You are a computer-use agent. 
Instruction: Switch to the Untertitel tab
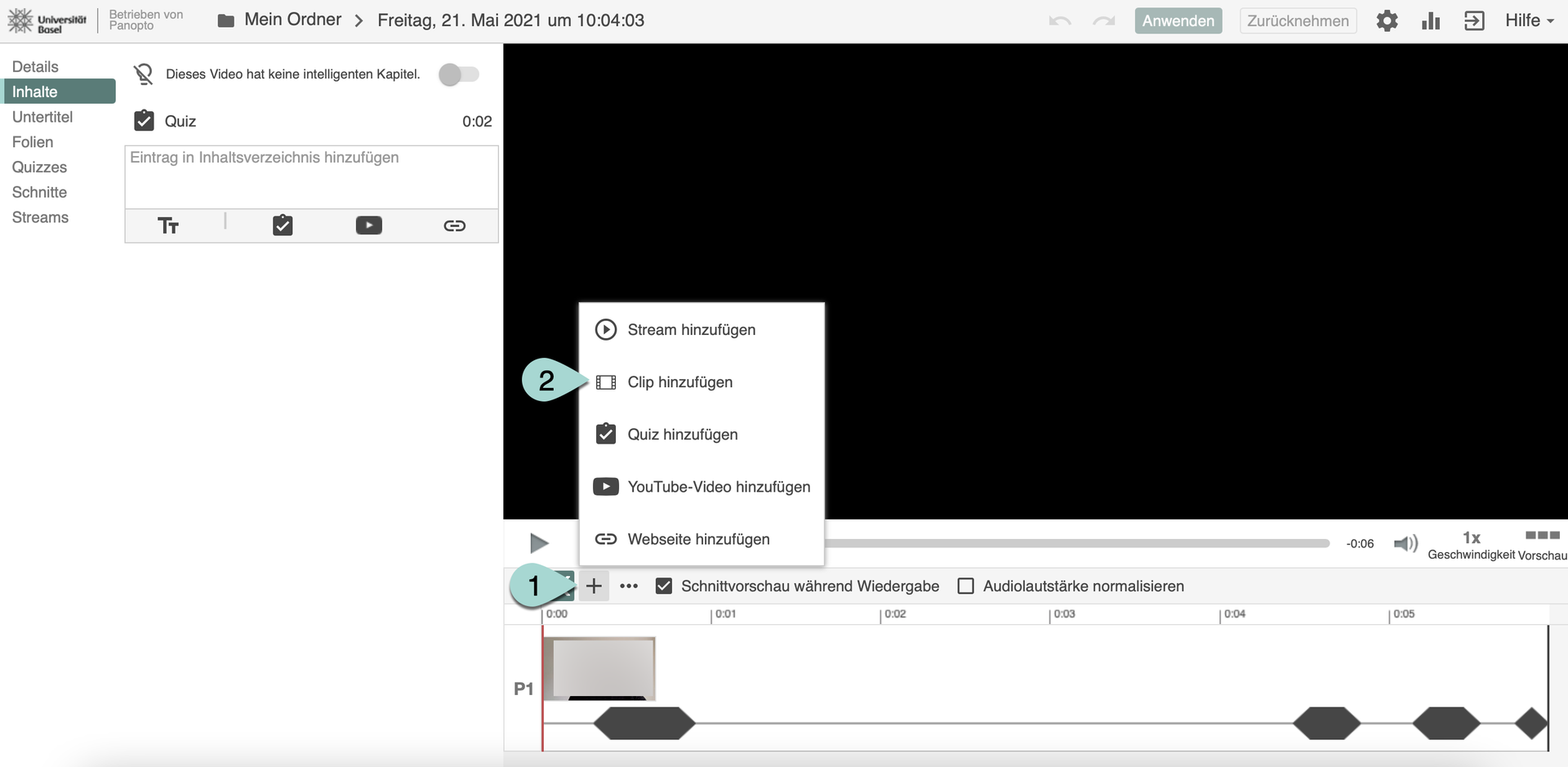pos(42,117)
